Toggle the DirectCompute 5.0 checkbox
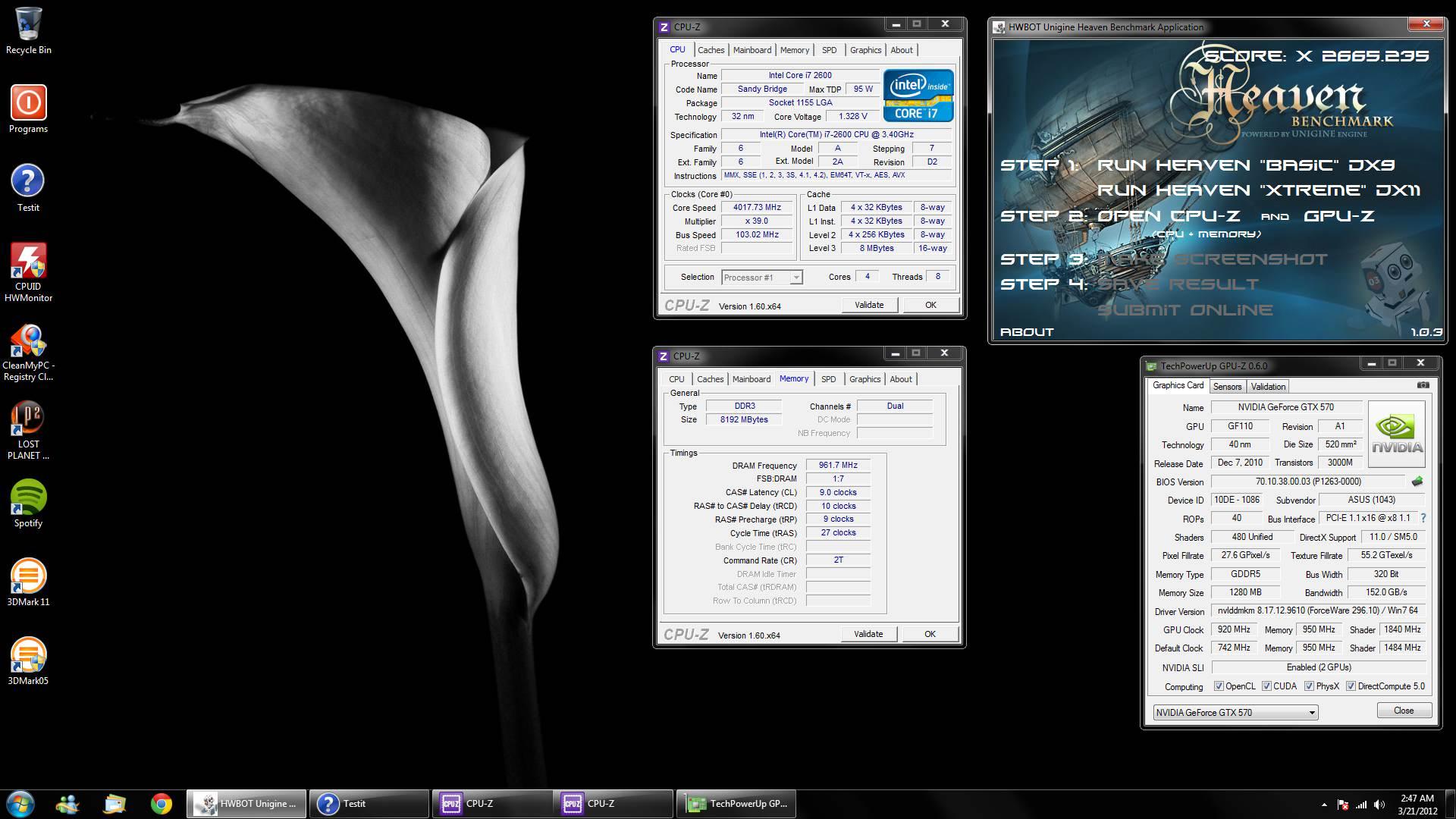The width and height of the screenshot is (1456, 819). coord(1351,686)
